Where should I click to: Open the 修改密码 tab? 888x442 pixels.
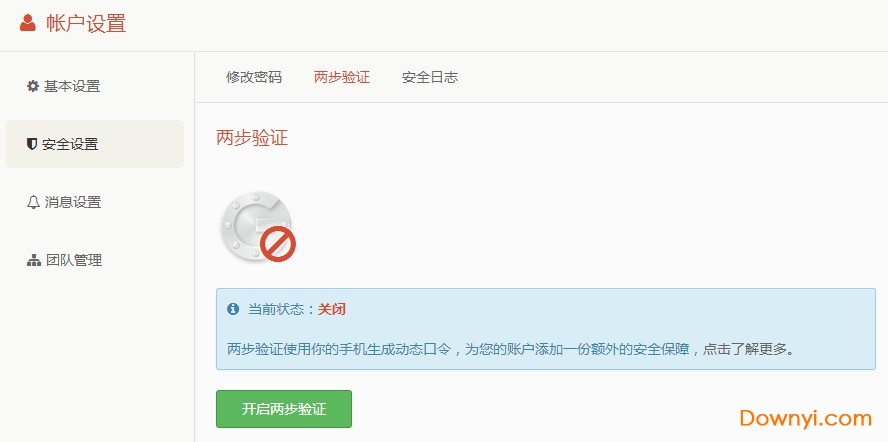(x=254, y=77)
